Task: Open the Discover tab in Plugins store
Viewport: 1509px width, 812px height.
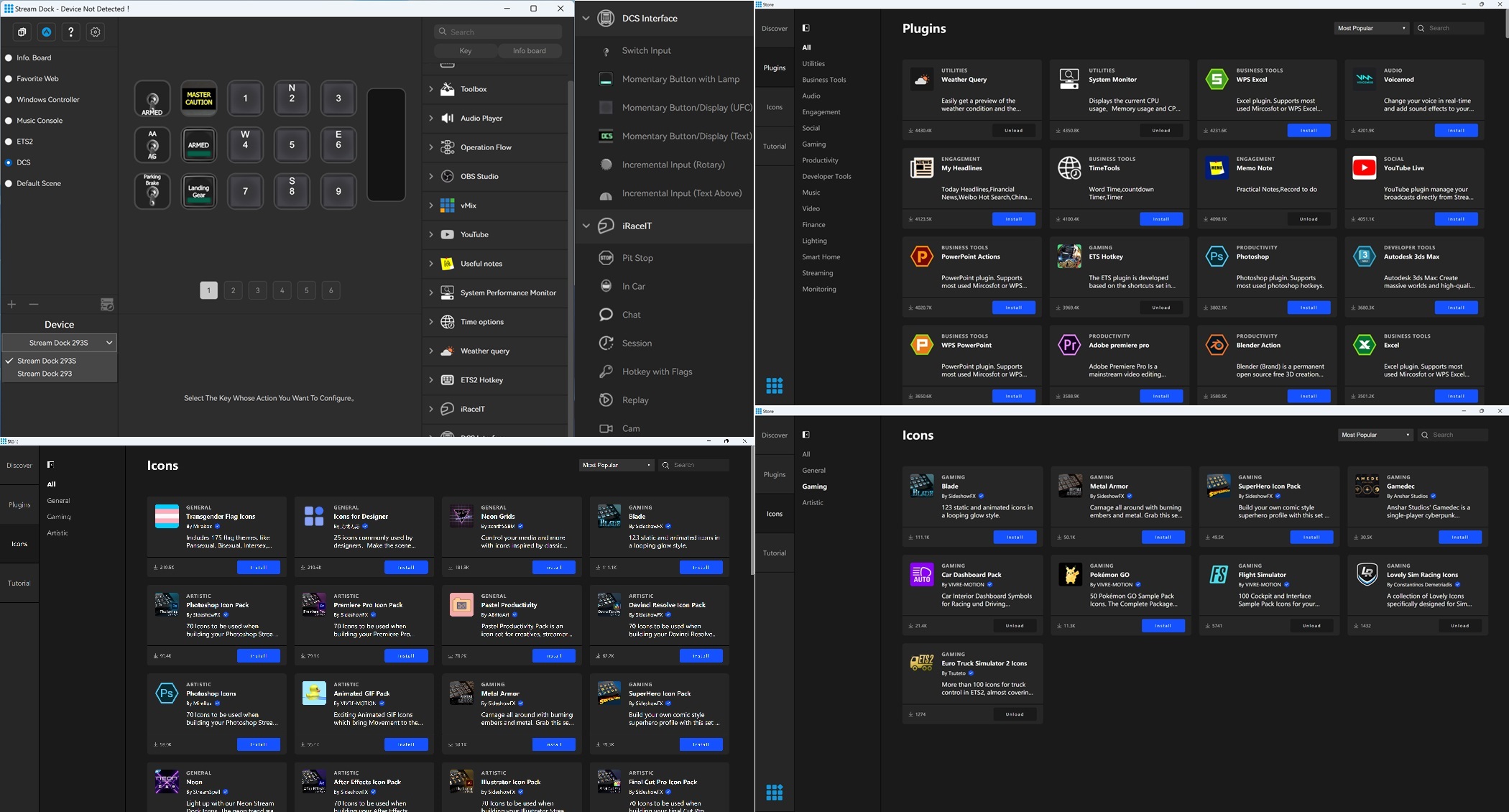Action: pyautogui.click(x=775, y=29)
